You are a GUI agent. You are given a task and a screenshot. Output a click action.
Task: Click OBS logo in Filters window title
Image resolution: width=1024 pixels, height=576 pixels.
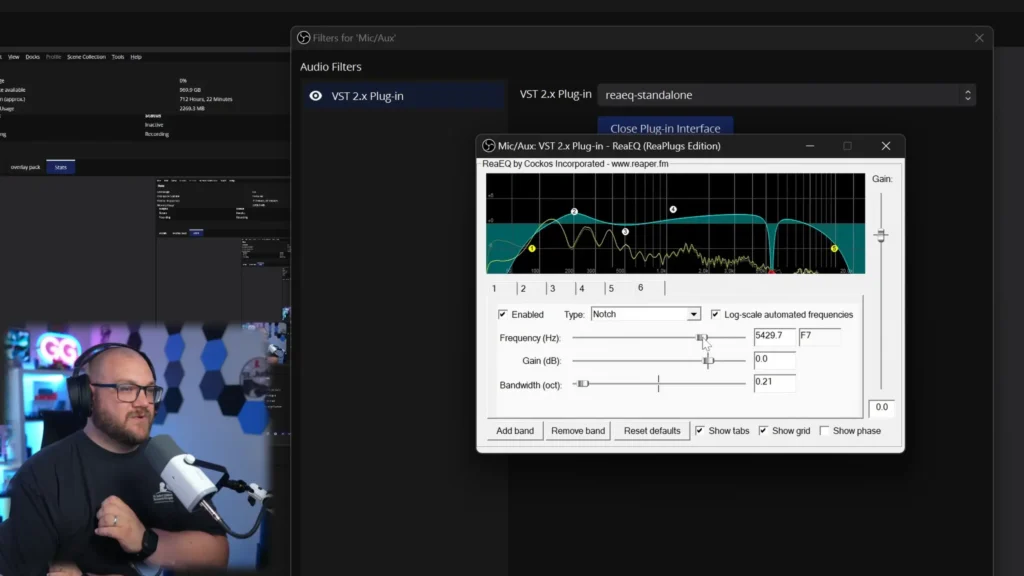tap(304, 38)
